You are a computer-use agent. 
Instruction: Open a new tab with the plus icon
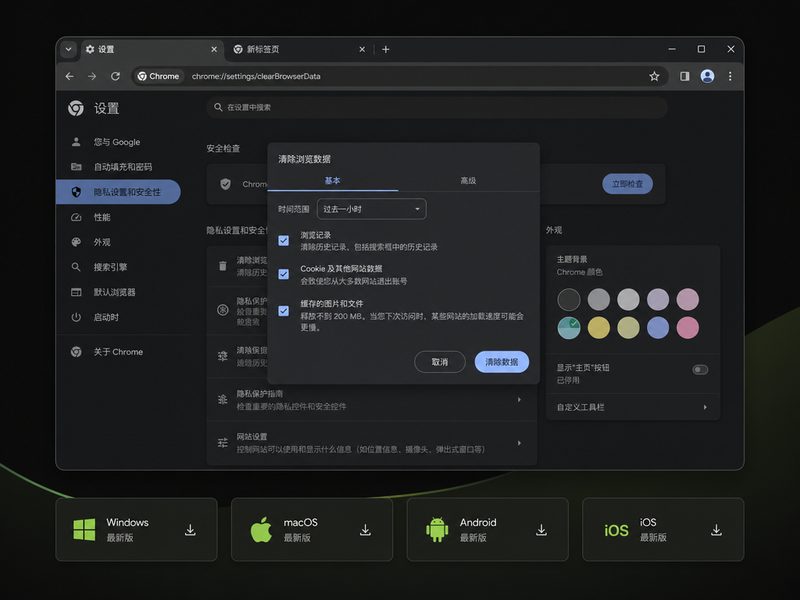coord(386,49)
